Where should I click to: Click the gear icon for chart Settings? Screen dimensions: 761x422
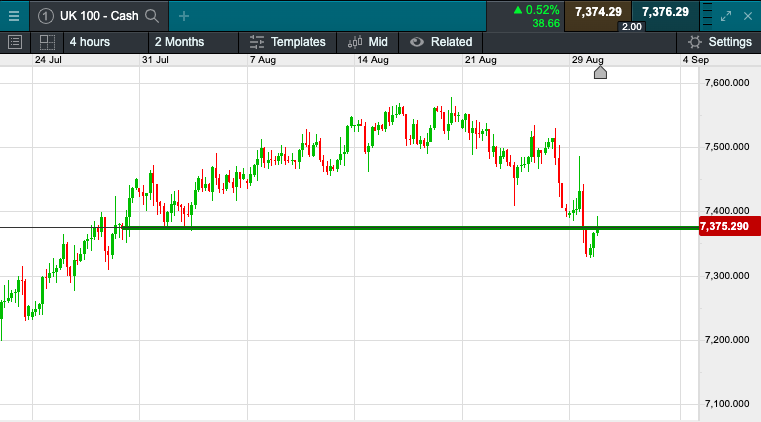[694, 42]
